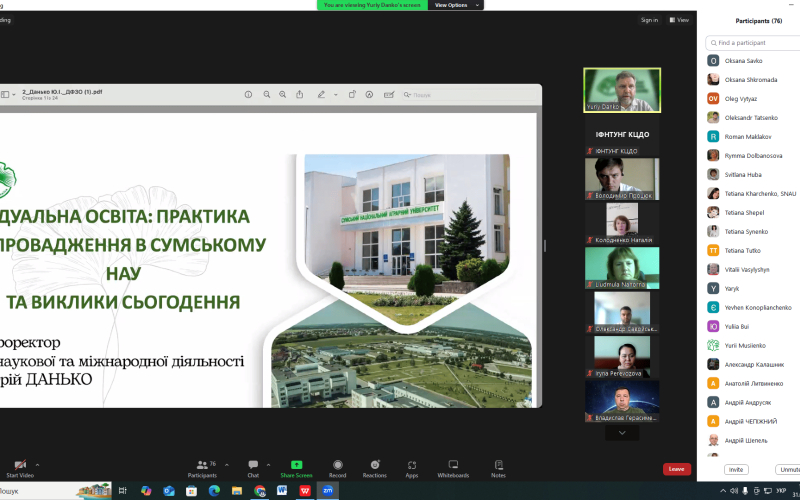The image size is (800, 500).
Task: Show more video thumbnails with down chevron
Action: [622, 433]
